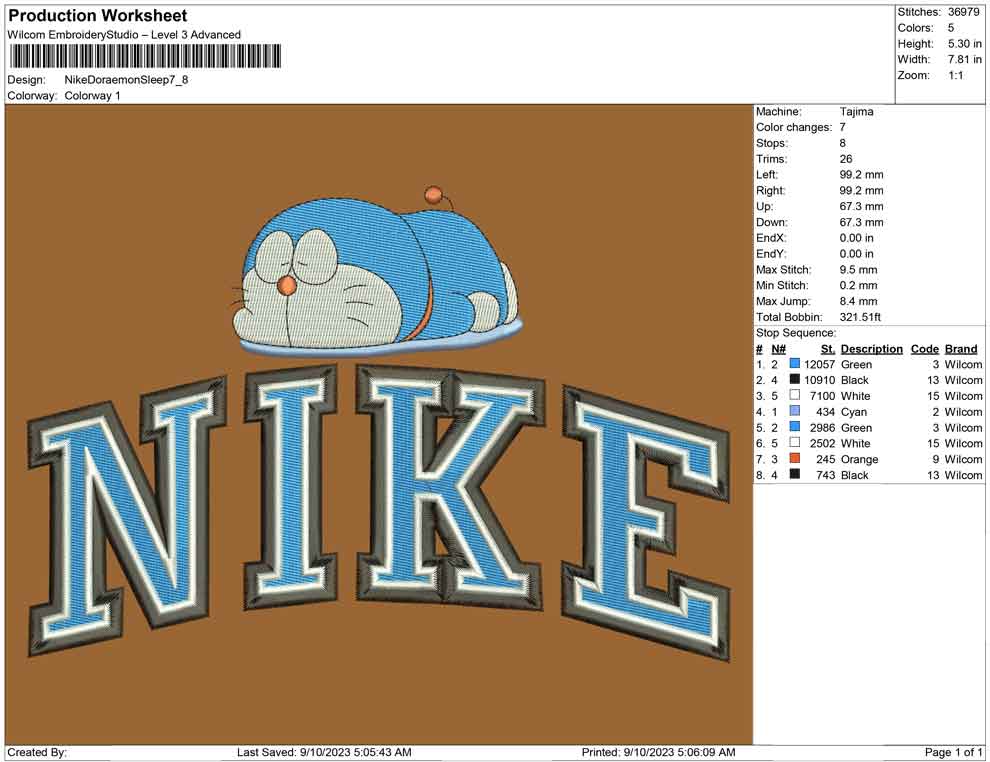Screen dimensions: 990x762
Task: Click the 'Cyan' description in stop row 4
Action: pyautogui.click(x=854, y=412)
